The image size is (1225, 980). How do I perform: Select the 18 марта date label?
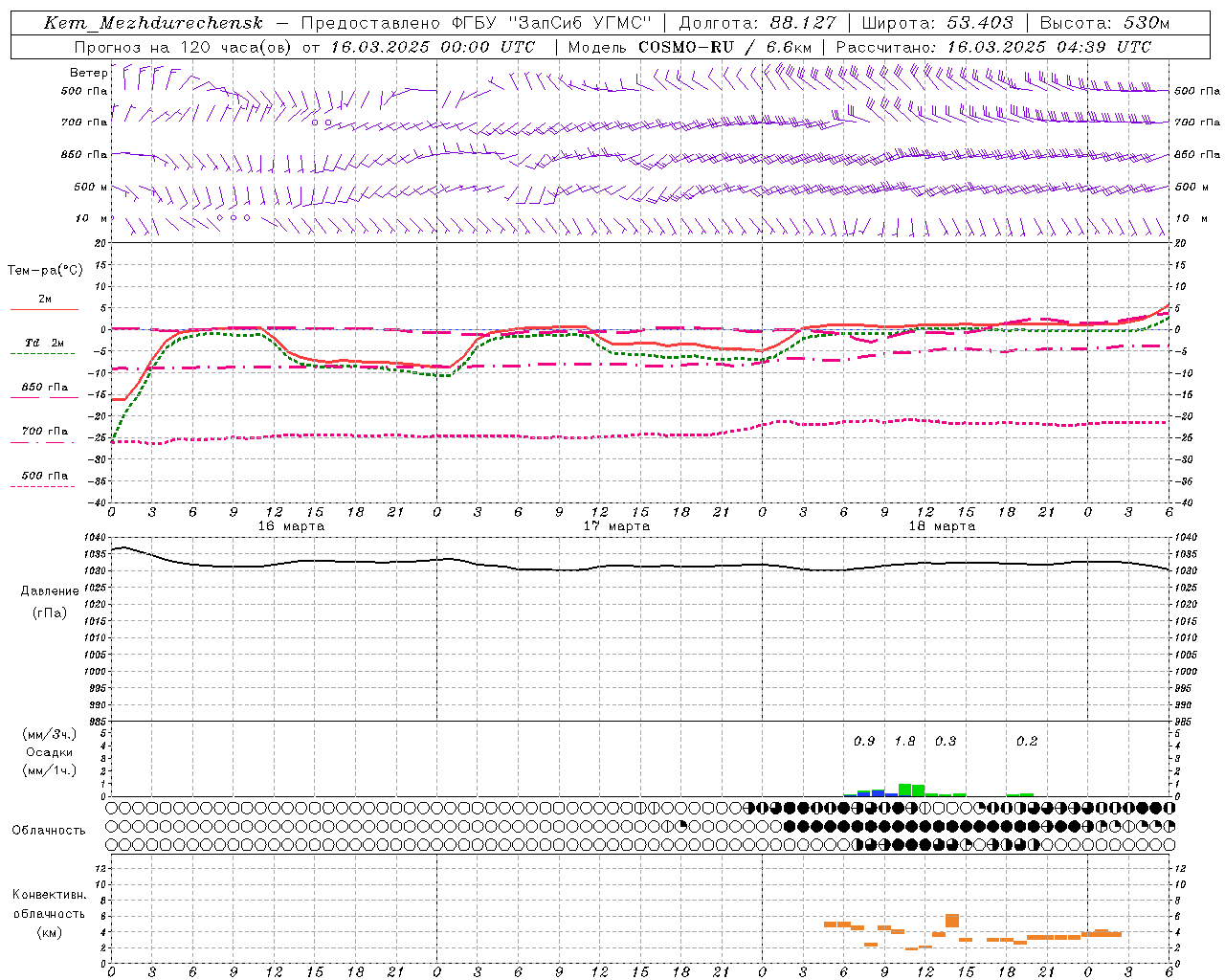point(942,526)
